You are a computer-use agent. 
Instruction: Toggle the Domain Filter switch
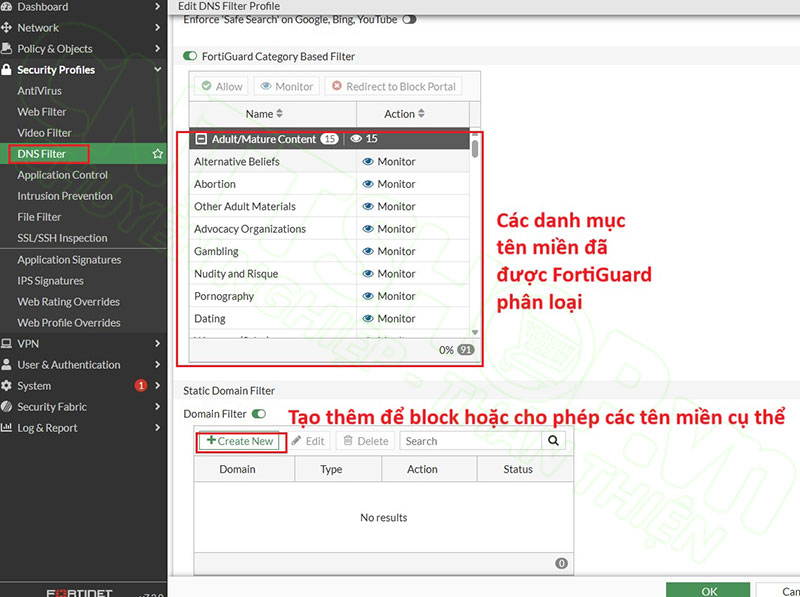point(259,413)
